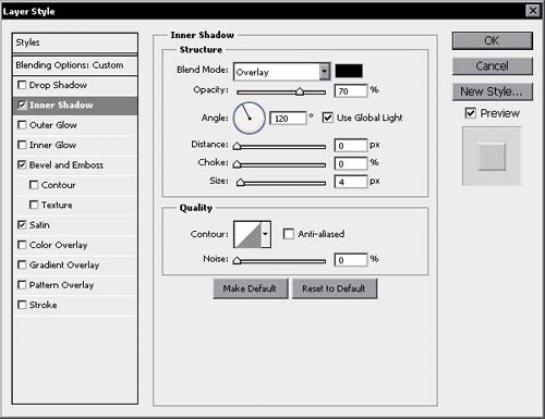Uncheck the Preview checkbox
Viewport: 545px width, 419px height.
[470, 113]
